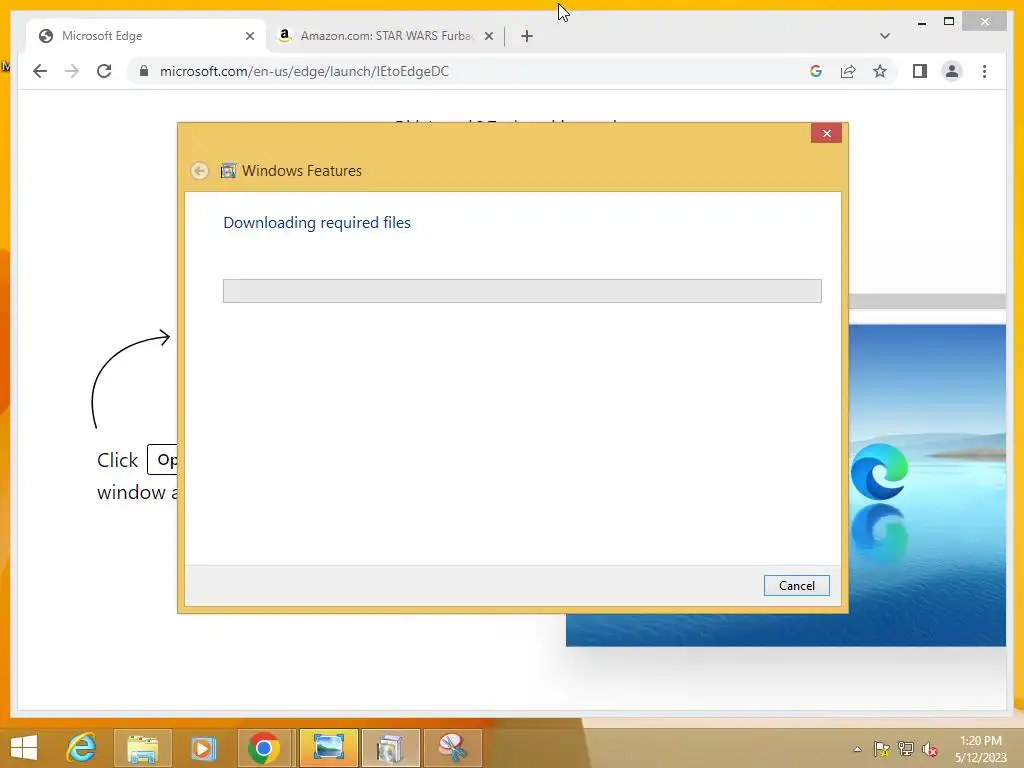Screen dimensions: 1024x768
Task: Open the Chrome profile avatar
Action: [x=952, y=71]
